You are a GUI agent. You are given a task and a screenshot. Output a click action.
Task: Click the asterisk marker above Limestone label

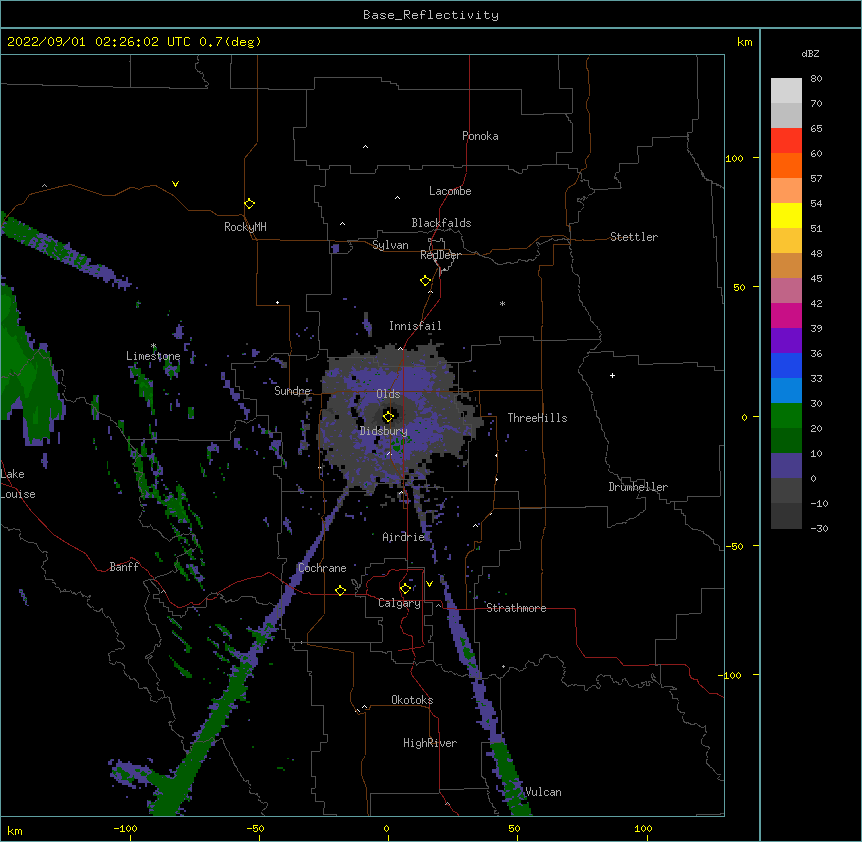[x=154, y=346]
